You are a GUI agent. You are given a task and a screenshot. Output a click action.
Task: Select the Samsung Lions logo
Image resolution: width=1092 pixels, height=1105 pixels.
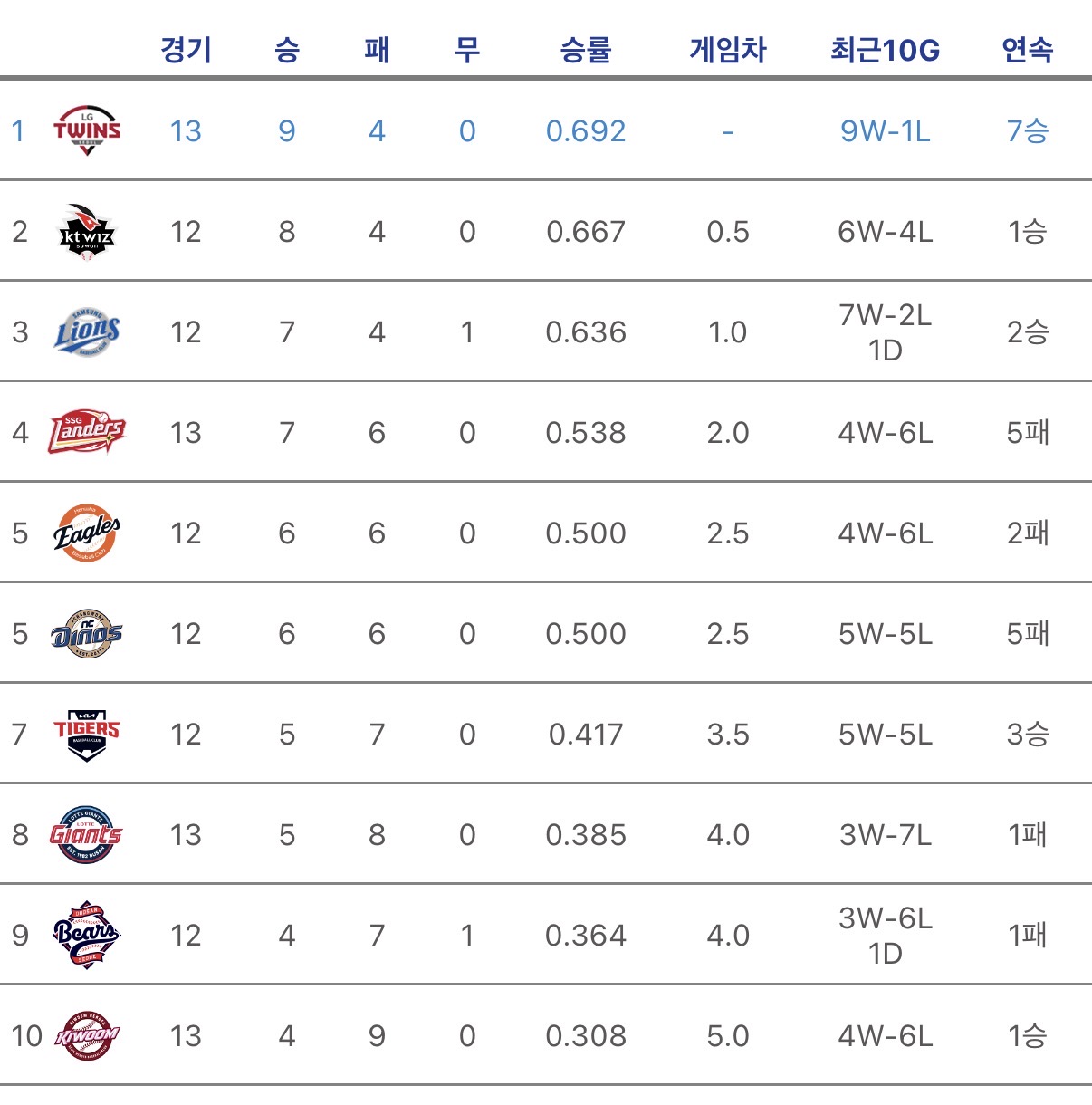(87, 332)
